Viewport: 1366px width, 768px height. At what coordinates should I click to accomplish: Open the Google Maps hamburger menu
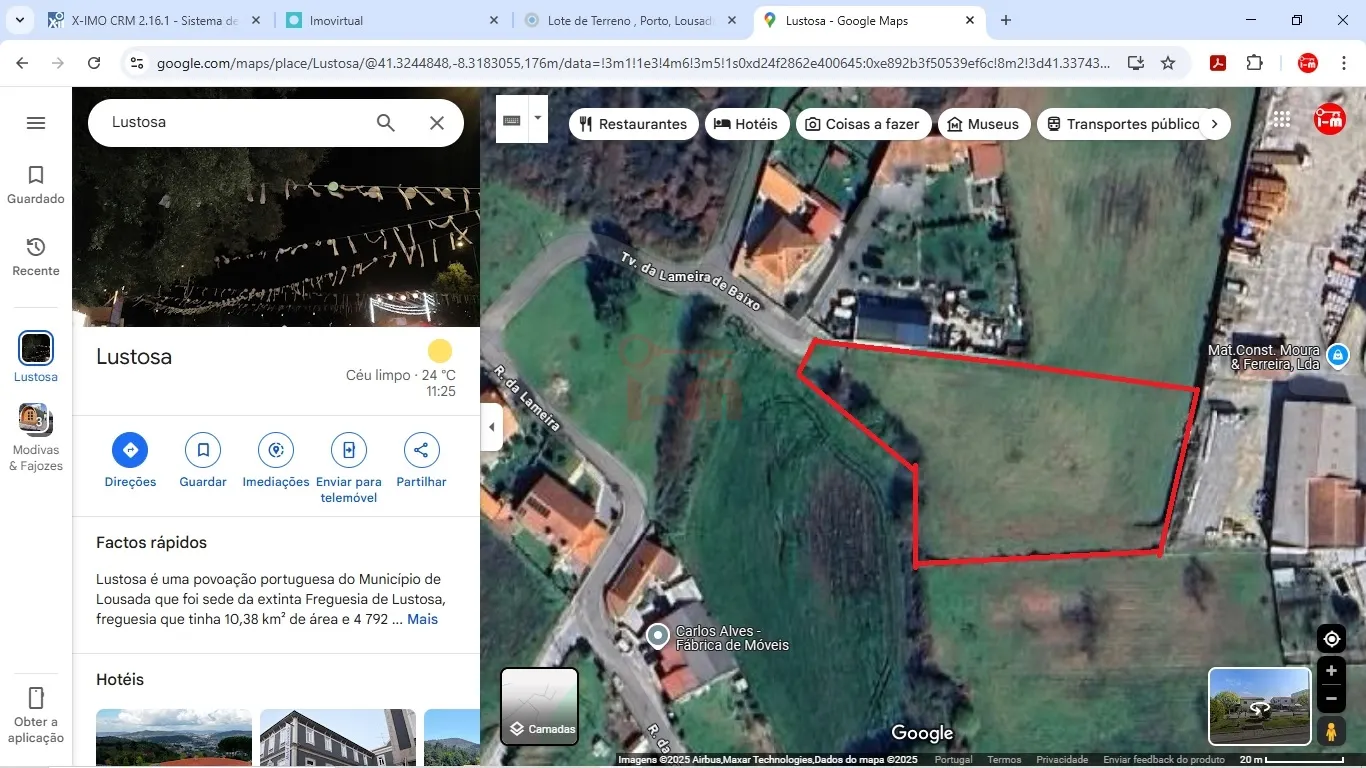pyautogui.click(x=36, y=123)
